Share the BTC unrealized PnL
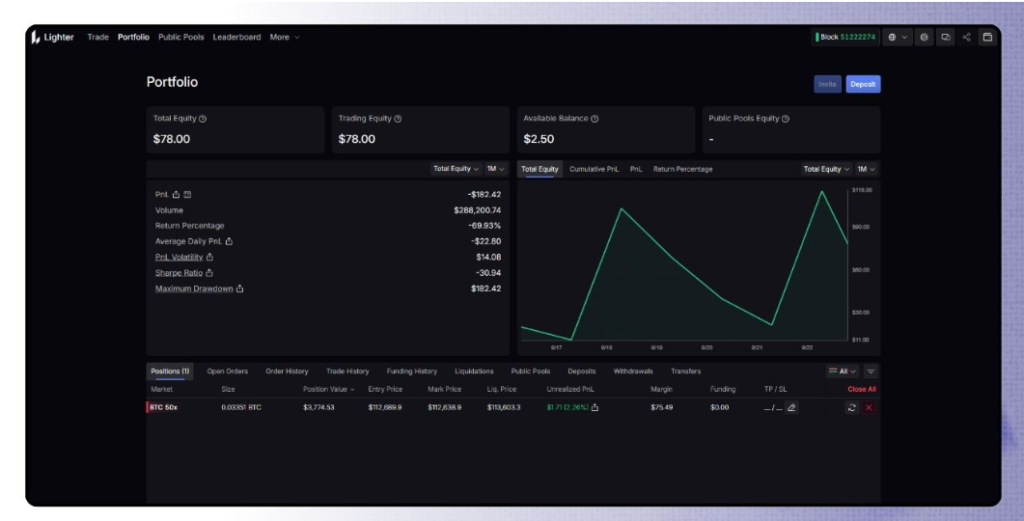The height and width of the screenshot is (521, 1024). pyautogui.click(x=595, y=408)
